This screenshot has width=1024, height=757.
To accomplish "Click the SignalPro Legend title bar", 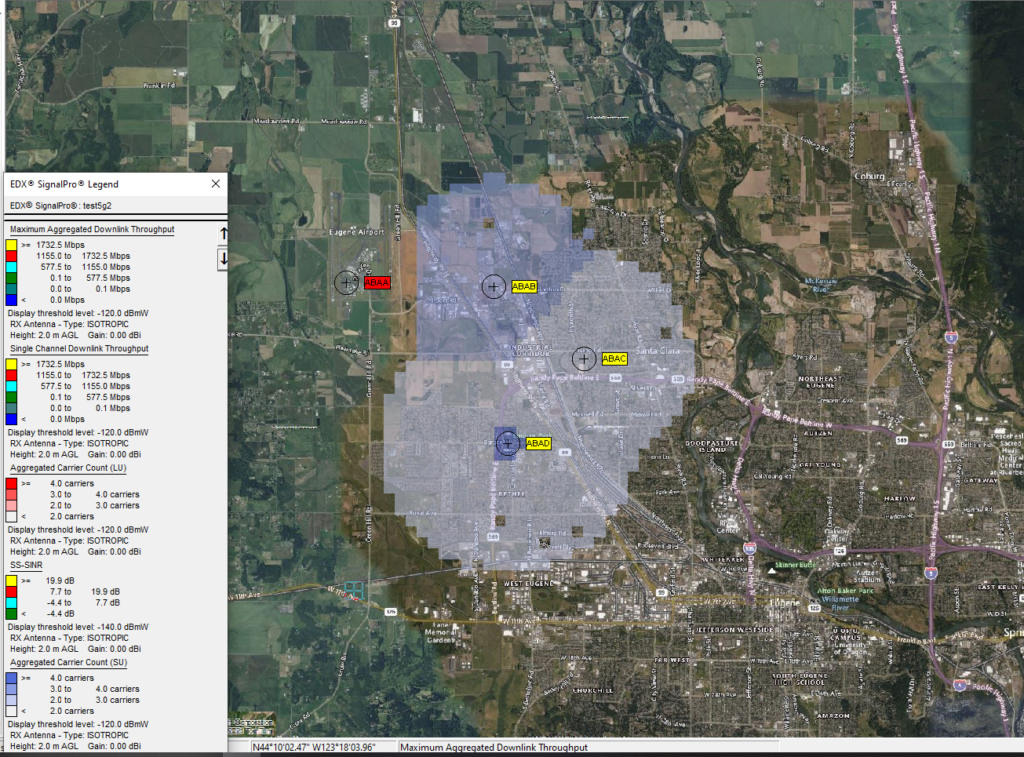I will coord(100,184).
